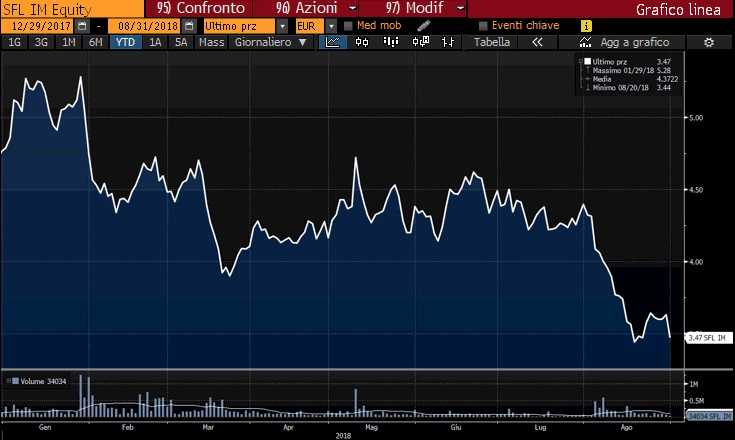Screen dimensions: 735x440
Task: Click the pencil annotation icon
Action: [423, 25]
